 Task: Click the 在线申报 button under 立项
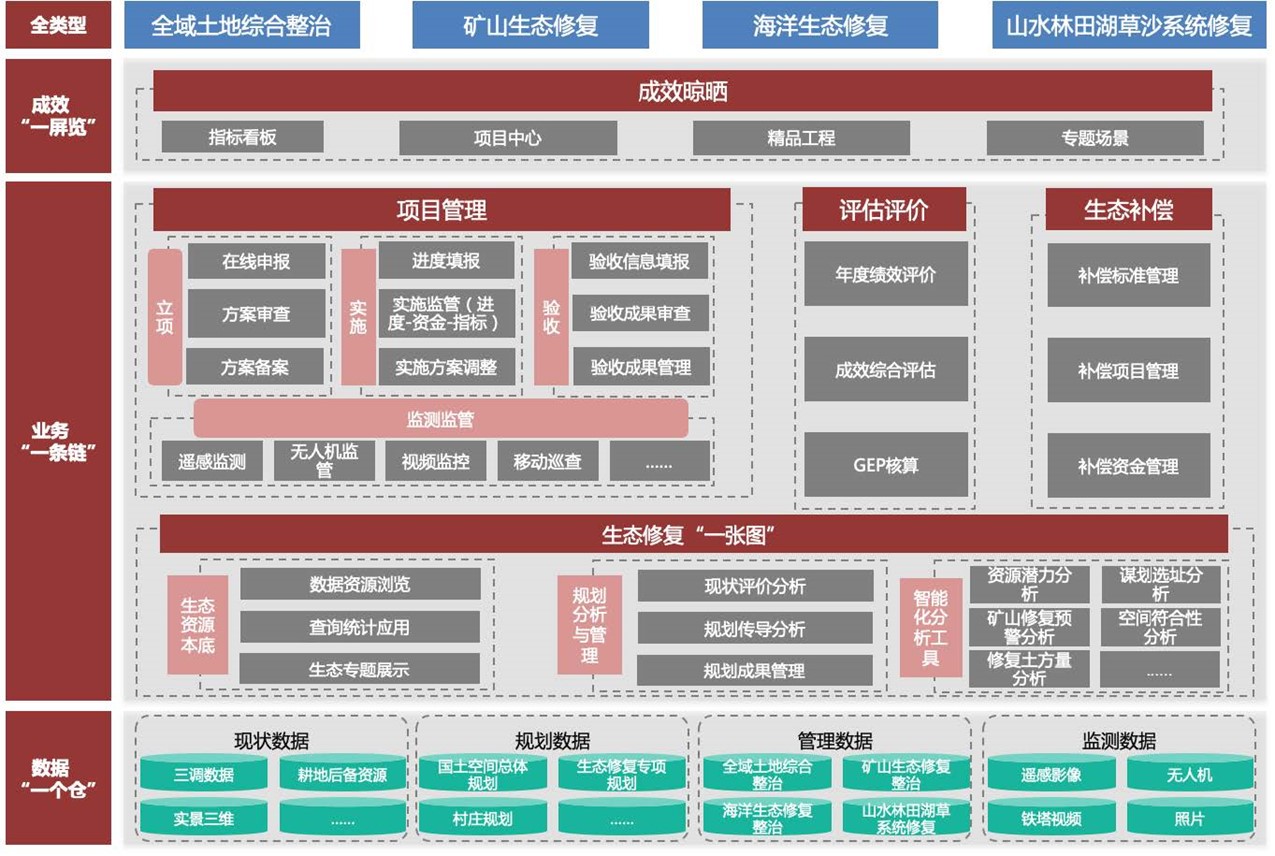pyautogui.click(x=256, y=261)
